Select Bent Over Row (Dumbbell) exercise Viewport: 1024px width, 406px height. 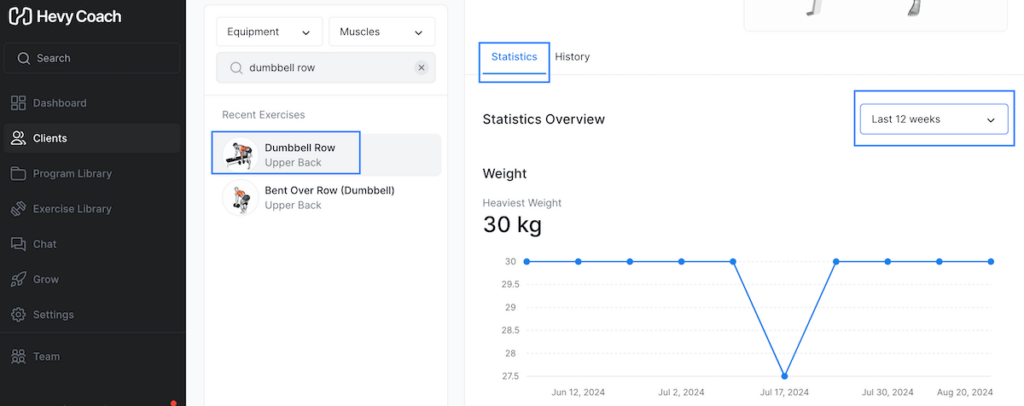[x=329, y=197]
